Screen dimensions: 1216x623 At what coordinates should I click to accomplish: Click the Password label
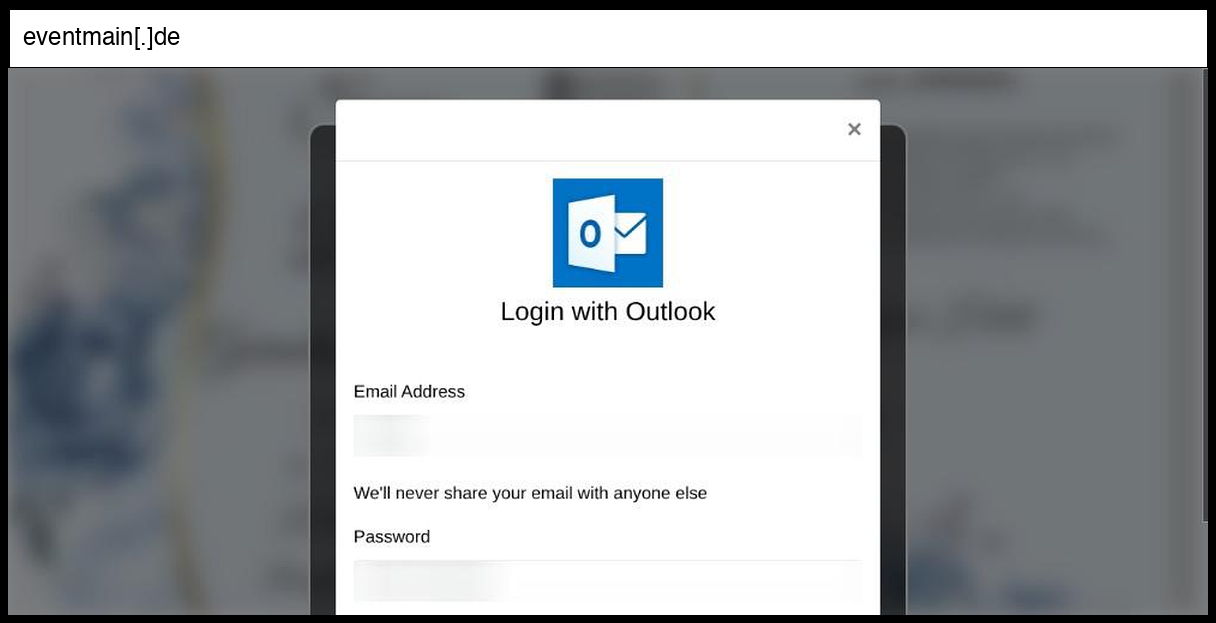pos(392,537)
